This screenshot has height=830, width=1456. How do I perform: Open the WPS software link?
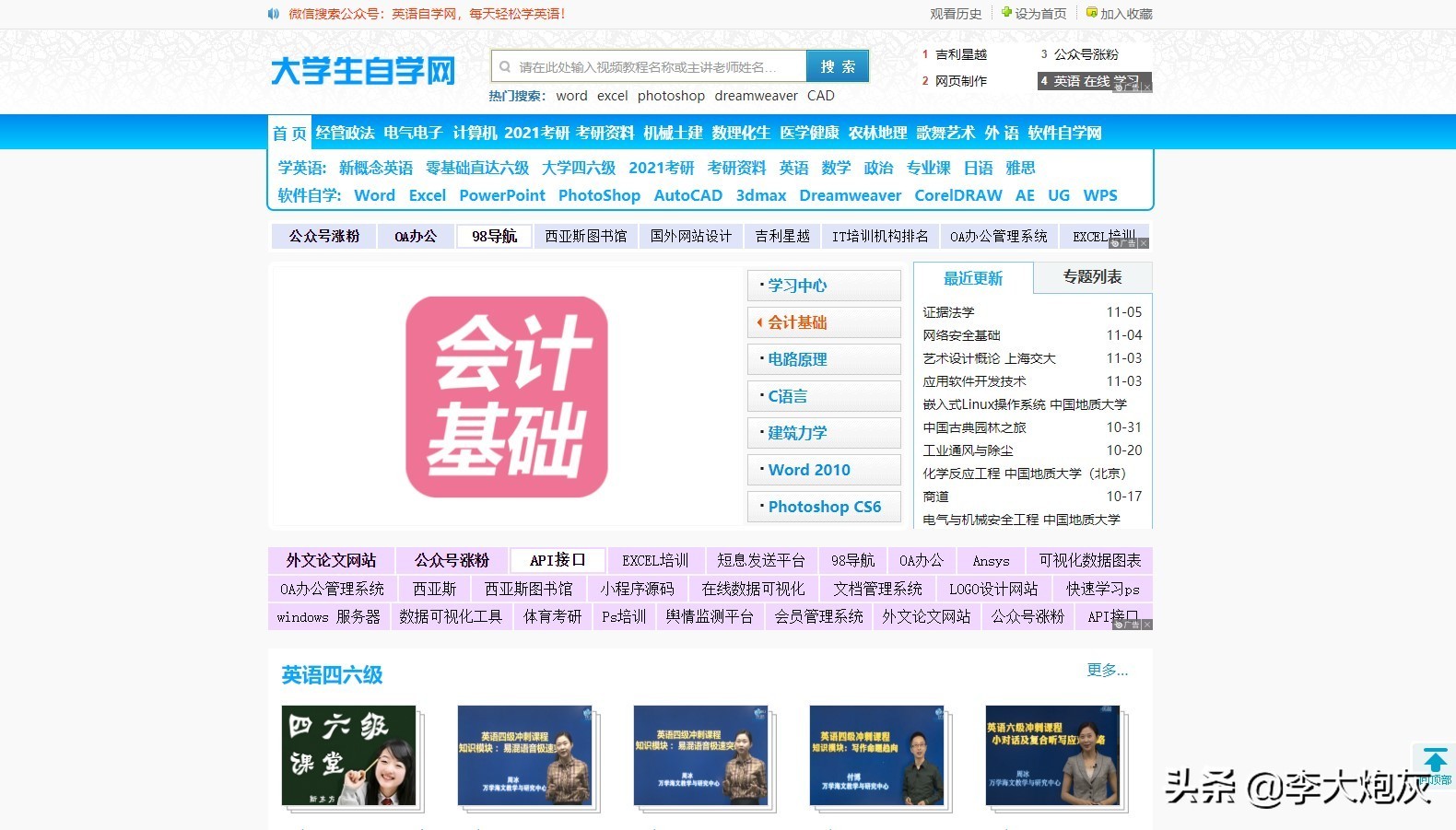point(1100,195)
